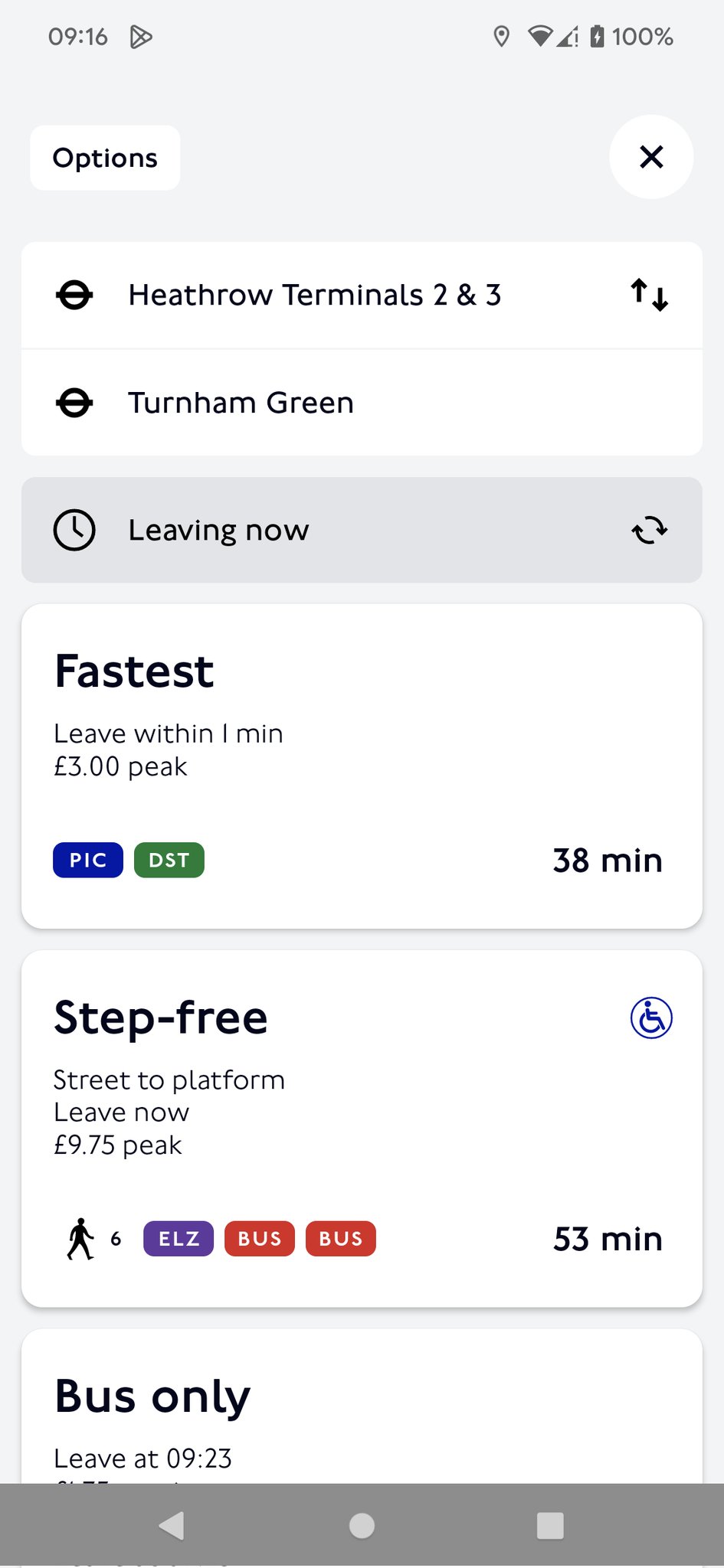Tap the swap origin and destination arrows
This screenshot has height=1568, width=724.
pyautogui.click(x=649, y=295)
